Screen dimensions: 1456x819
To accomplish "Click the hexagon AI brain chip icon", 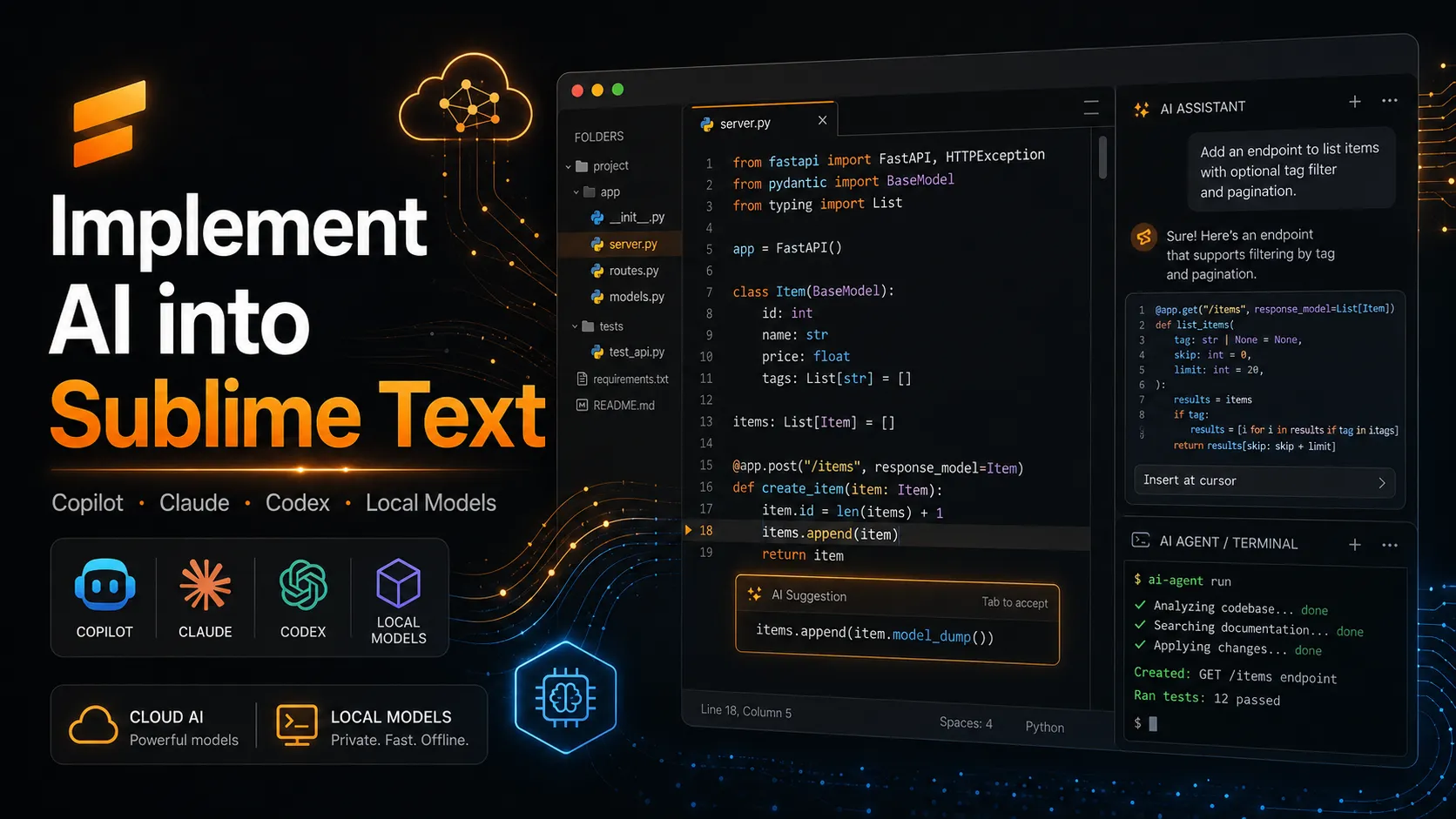I will 565,697.
